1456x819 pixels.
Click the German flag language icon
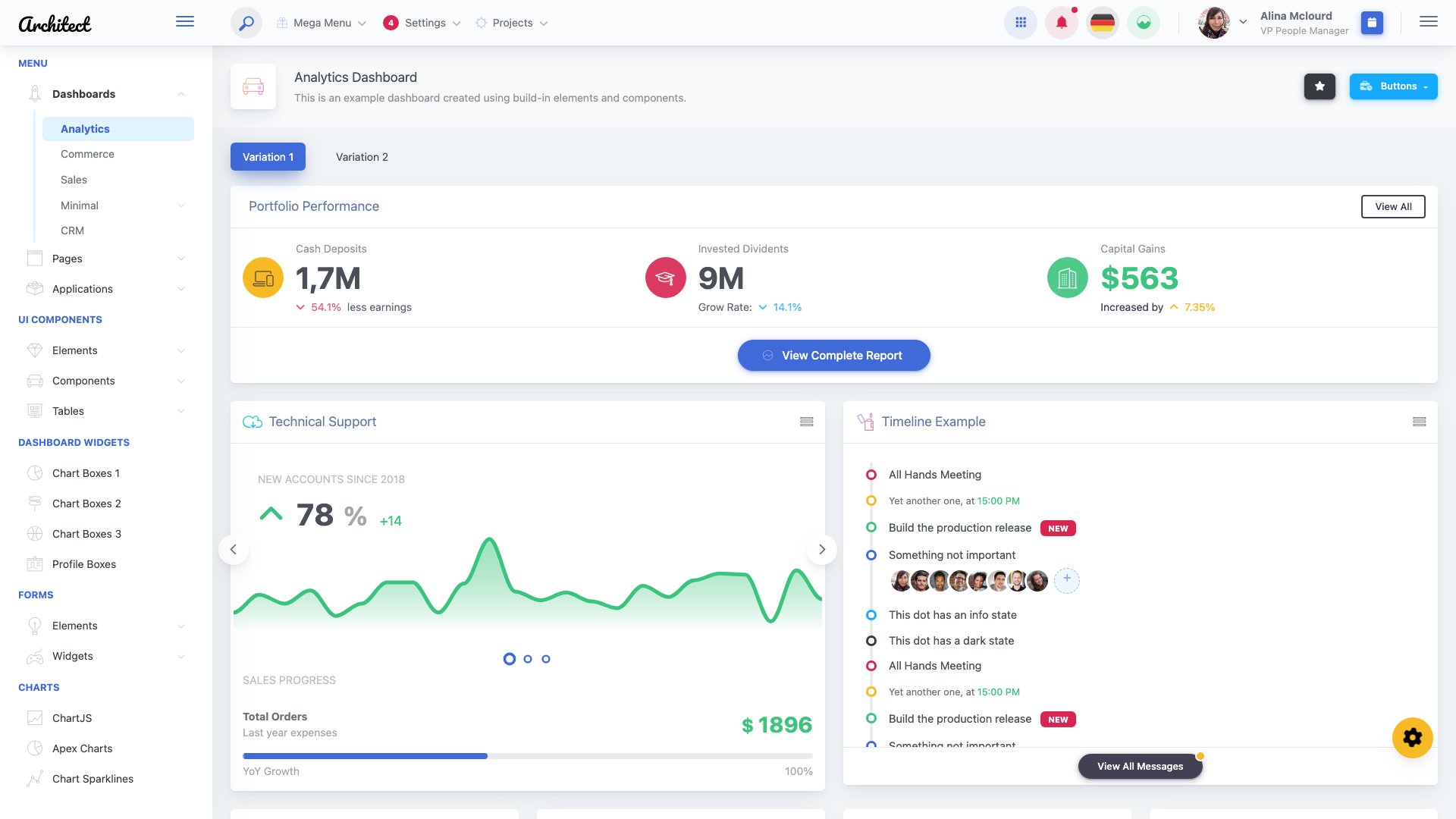[1102, 23]
